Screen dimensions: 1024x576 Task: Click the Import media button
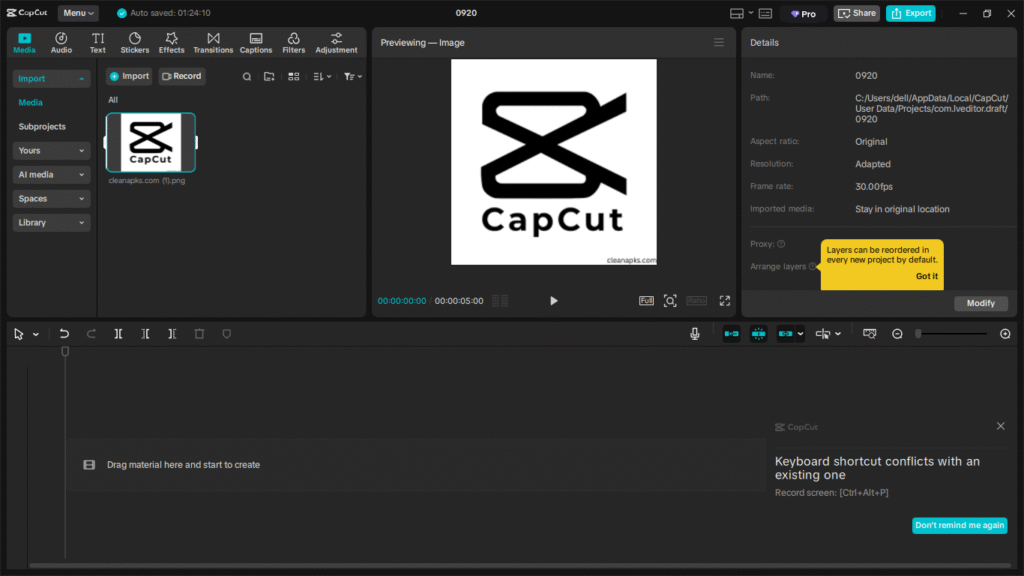pyautogui.click(x=129, y=76)
